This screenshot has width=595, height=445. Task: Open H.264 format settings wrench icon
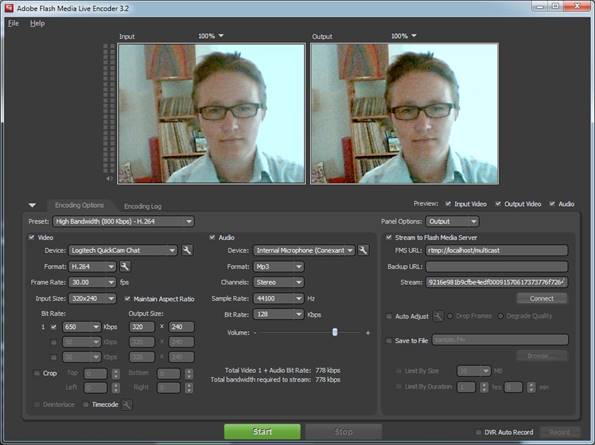(125, 267)
